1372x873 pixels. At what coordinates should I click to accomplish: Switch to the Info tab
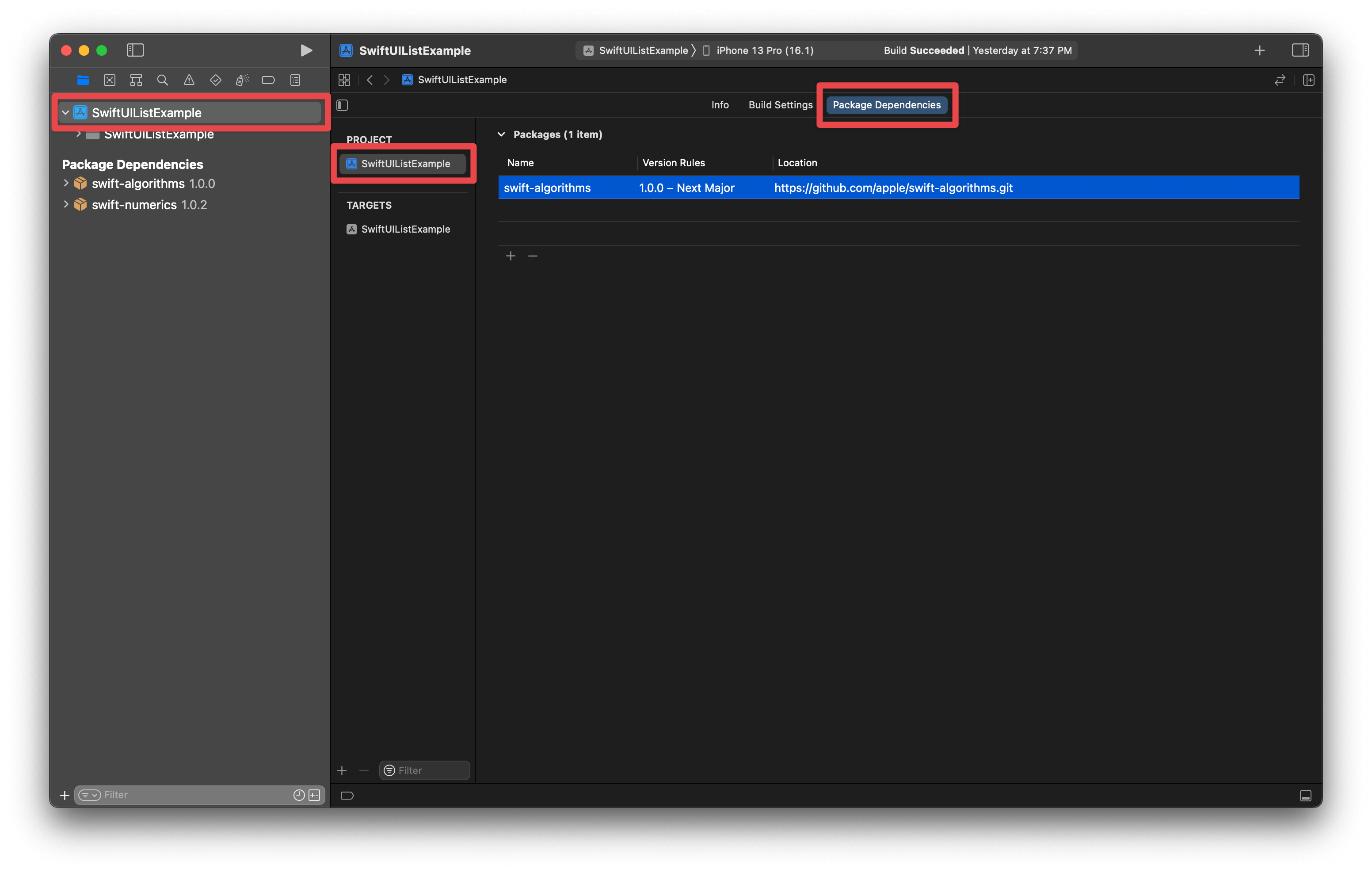click(720, 105)
